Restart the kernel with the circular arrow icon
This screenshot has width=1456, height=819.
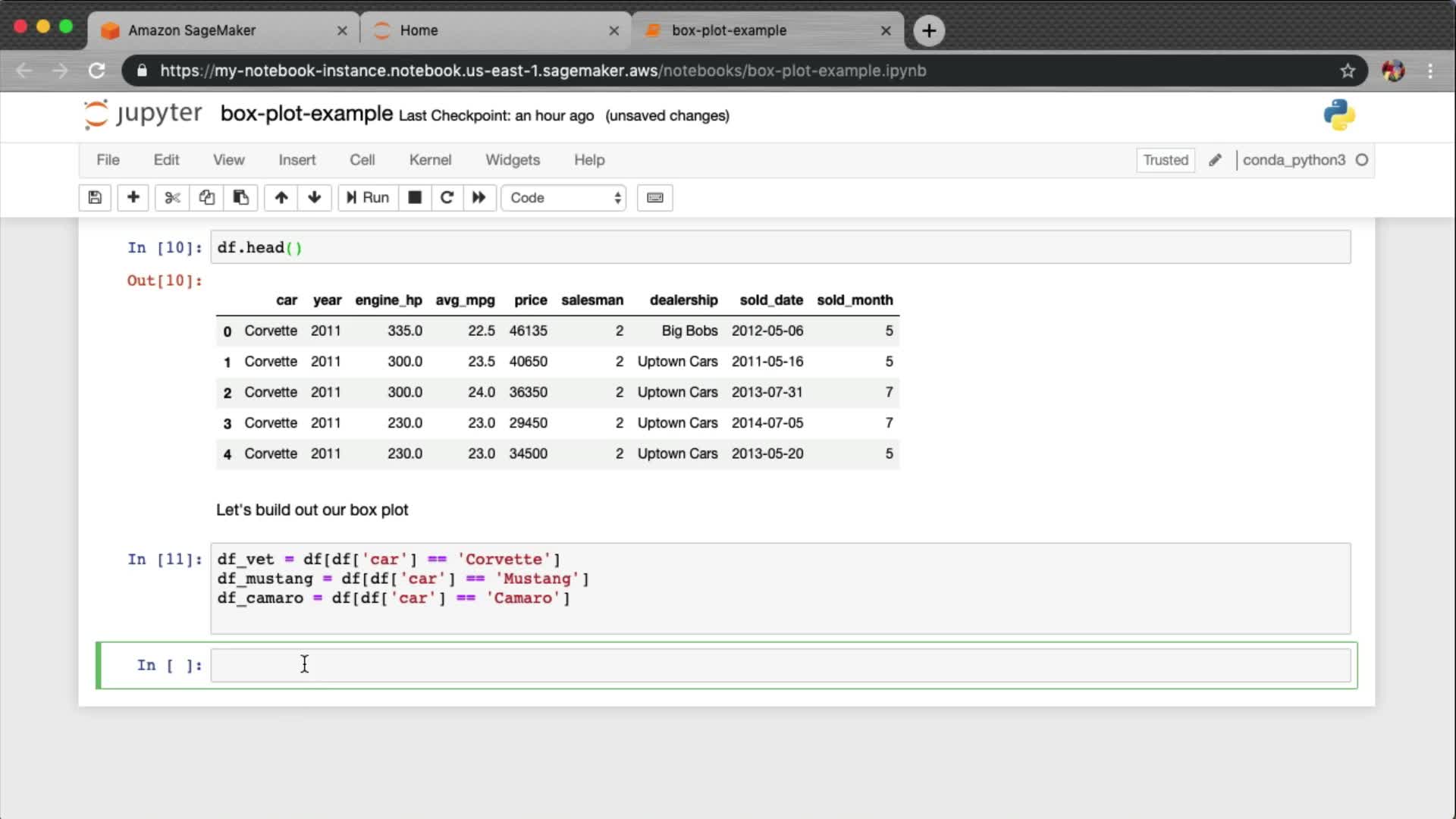coord(447,198)
